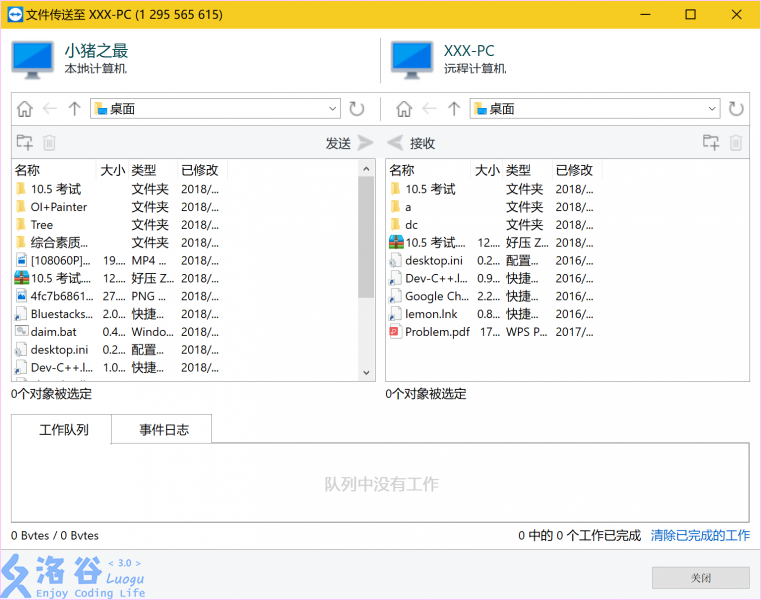Switch to the 事件日志 tab

(x=163, y=430)
